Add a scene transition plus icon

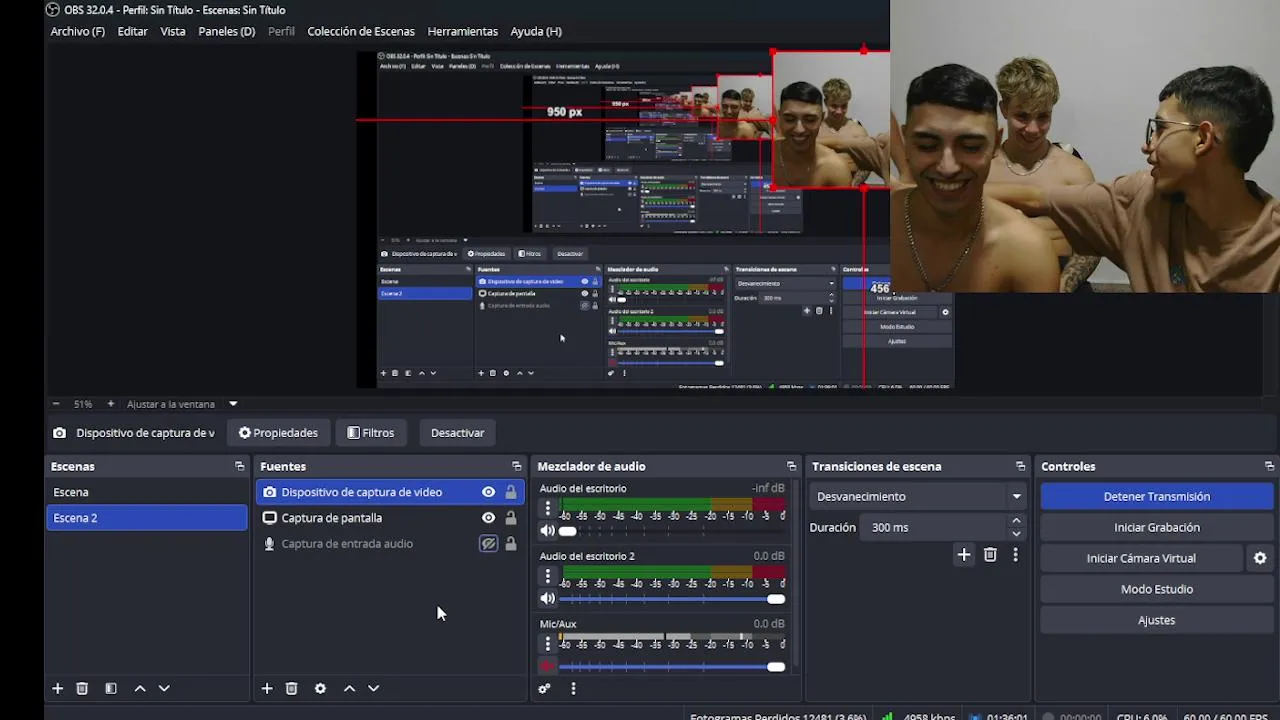[x=964, y=555]
